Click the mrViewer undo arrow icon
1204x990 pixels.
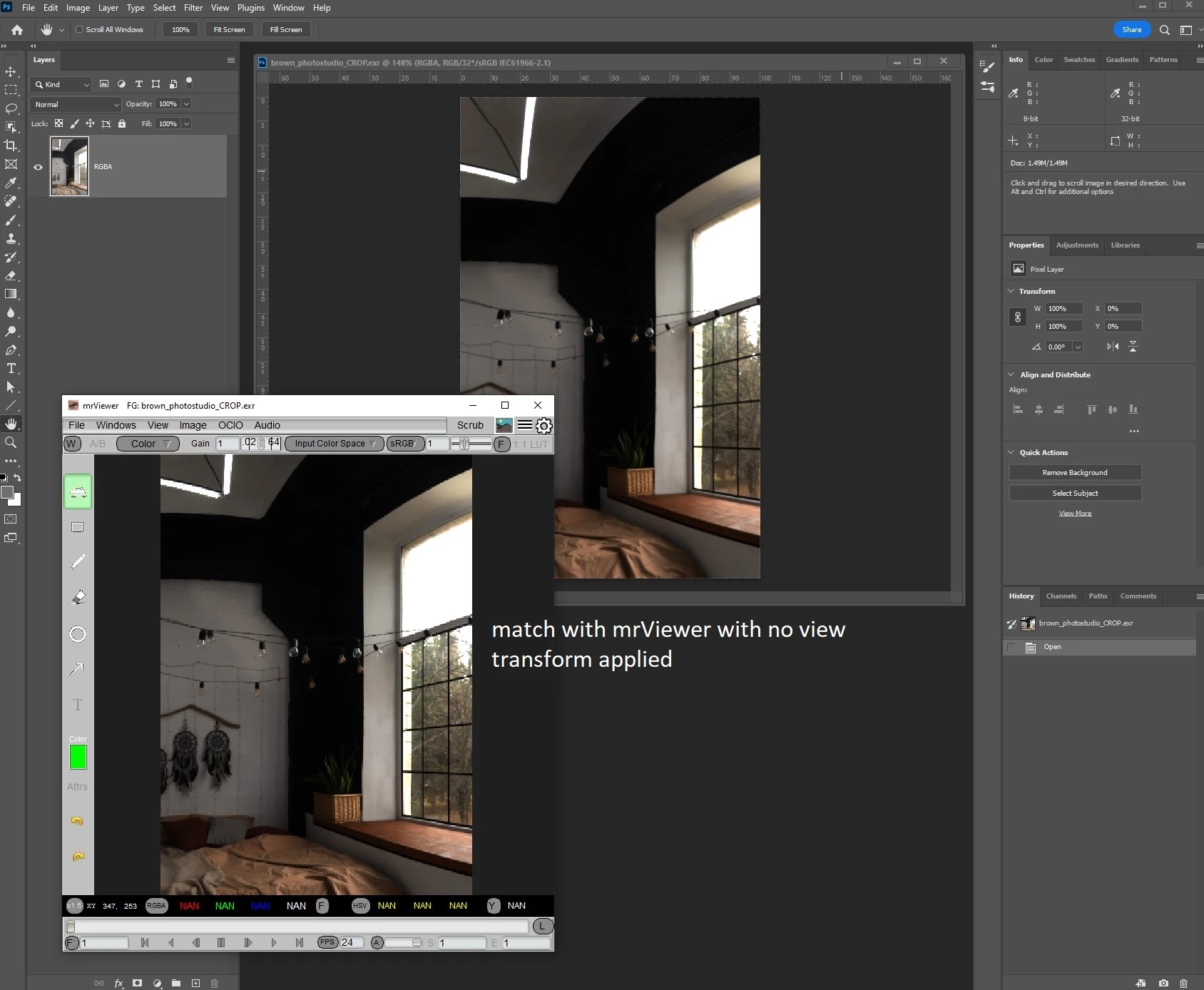click(78, 821)
